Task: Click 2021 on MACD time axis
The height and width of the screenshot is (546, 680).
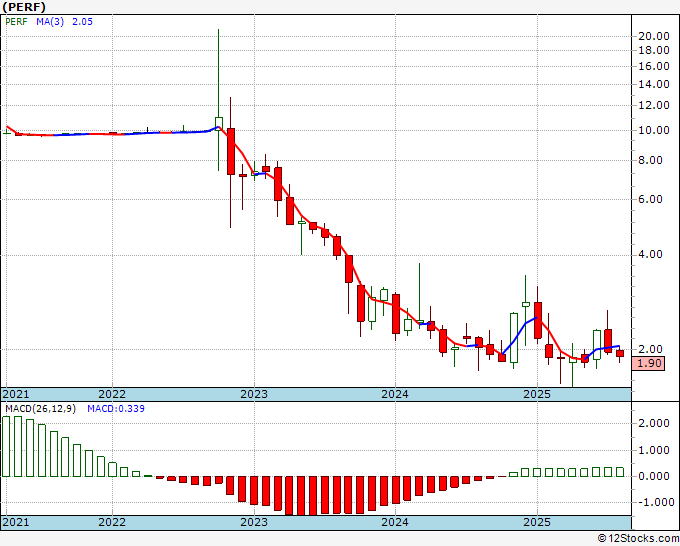Action: [x=16, y=522]
